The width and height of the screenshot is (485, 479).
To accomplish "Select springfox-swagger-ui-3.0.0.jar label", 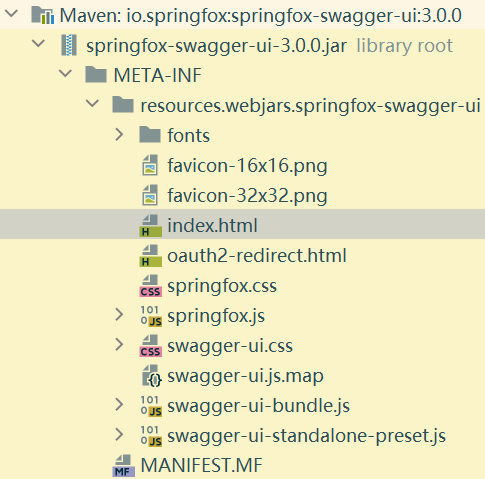I will pyautogui.click(x=217, y=46).
